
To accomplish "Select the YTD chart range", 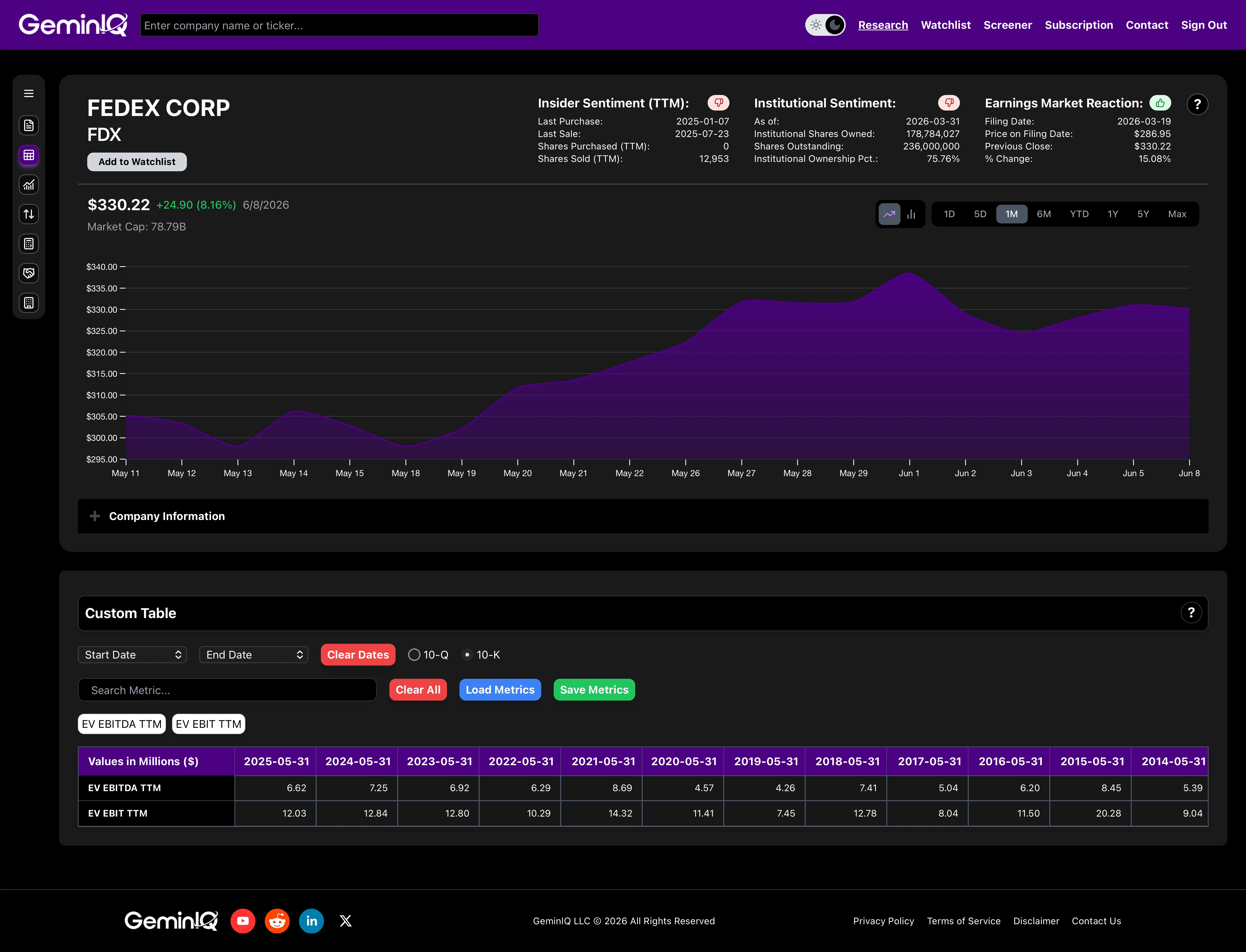I will click(x=1079, y=214).
